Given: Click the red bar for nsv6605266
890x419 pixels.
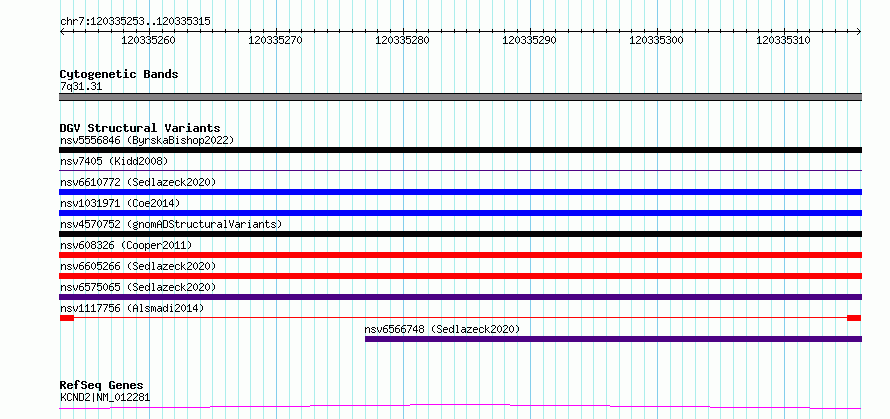Looking at the screenshot, I should point(460,276).
